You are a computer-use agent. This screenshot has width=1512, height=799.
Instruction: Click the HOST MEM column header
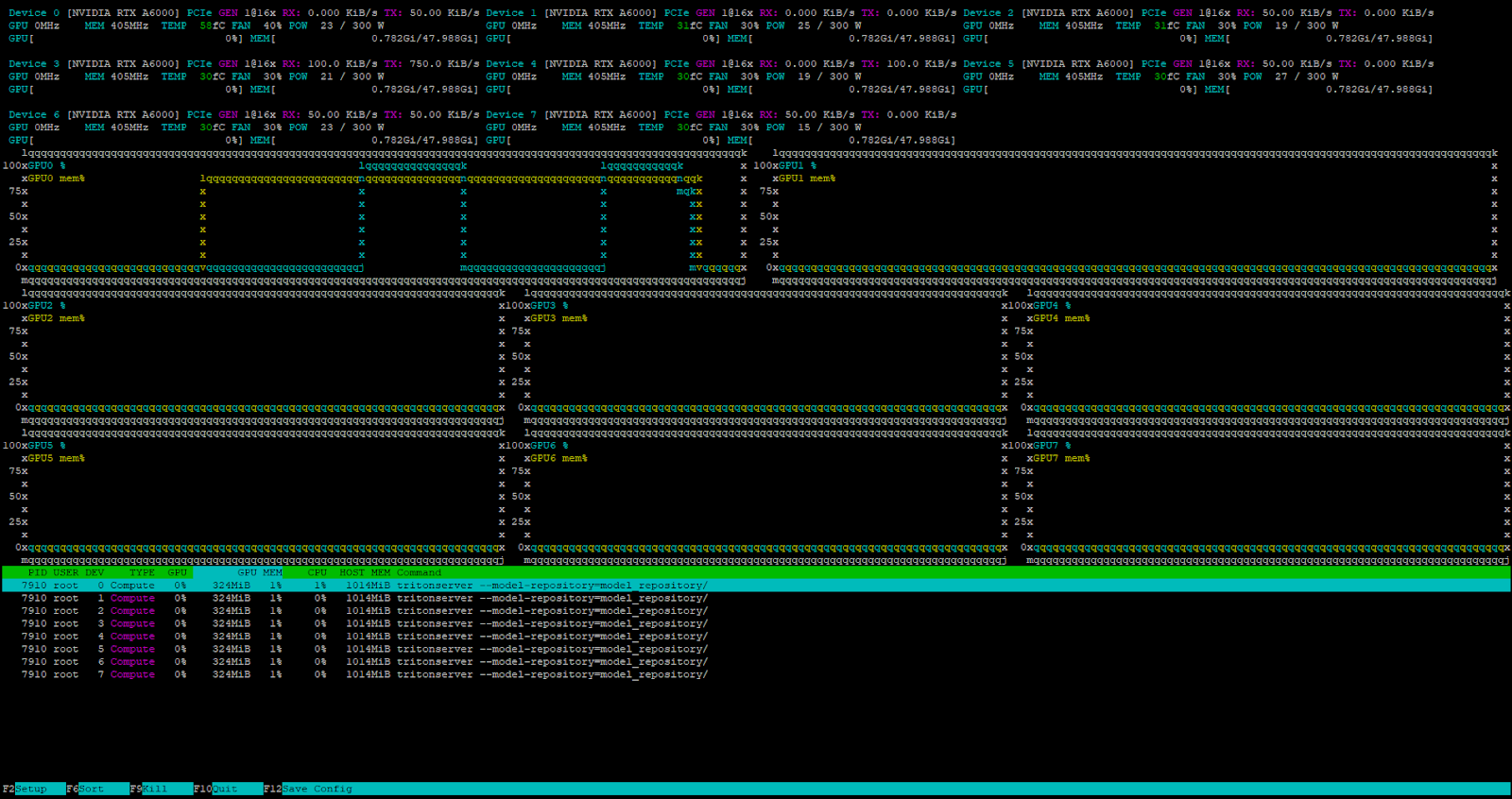tap(365, 572)
